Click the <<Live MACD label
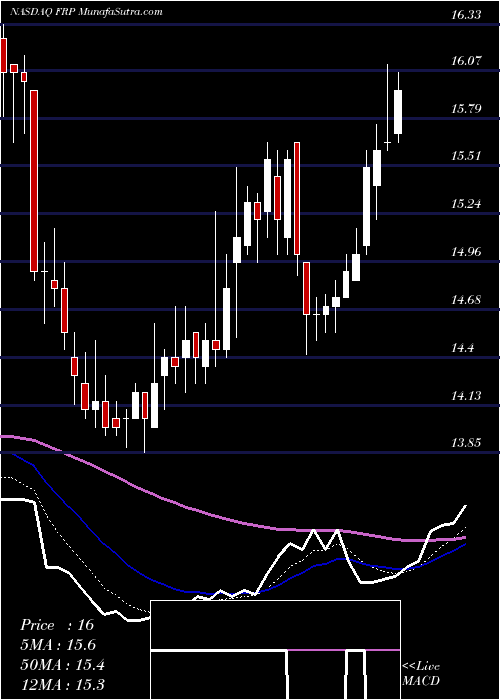 [421, 673]
